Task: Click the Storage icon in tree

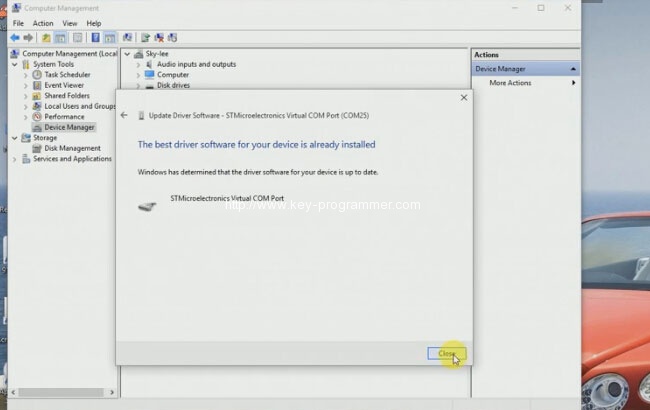Action: click(x=26, y=138)
